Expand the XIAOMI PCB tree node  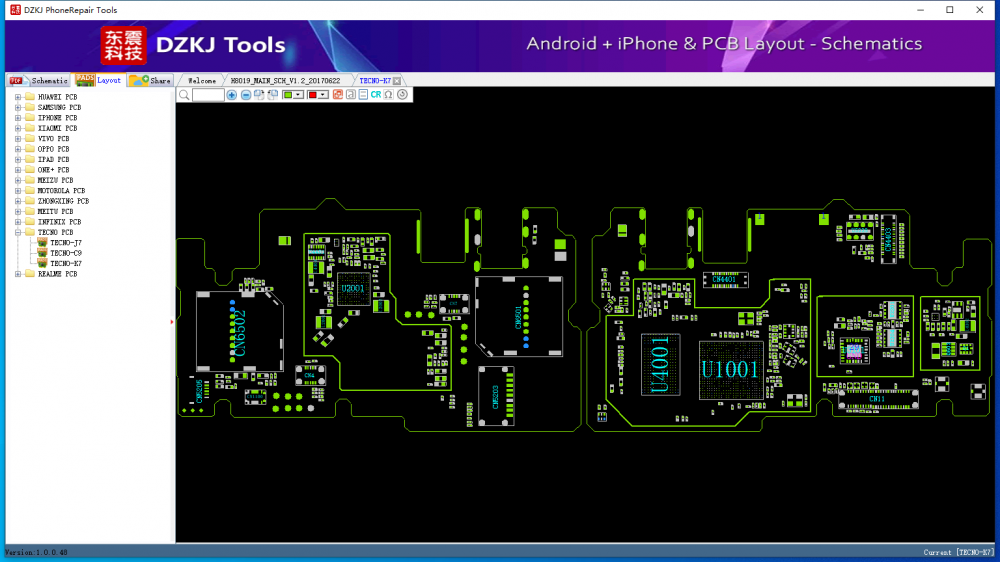[18, 128]
